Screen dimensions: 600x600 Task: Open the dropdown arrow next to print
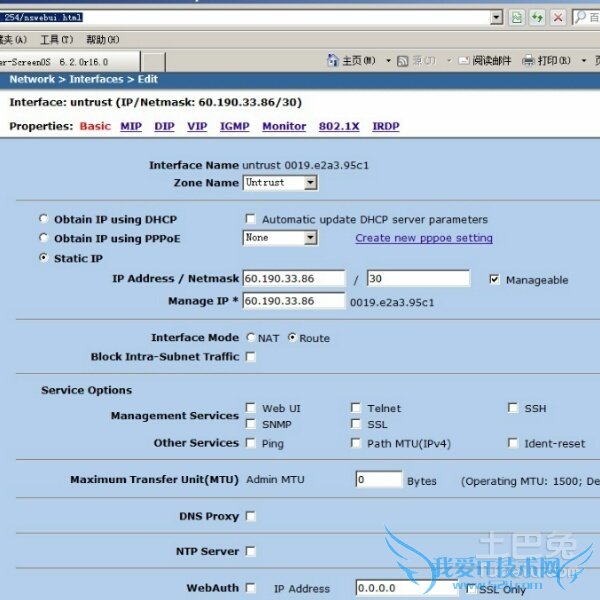click(584, 60)
